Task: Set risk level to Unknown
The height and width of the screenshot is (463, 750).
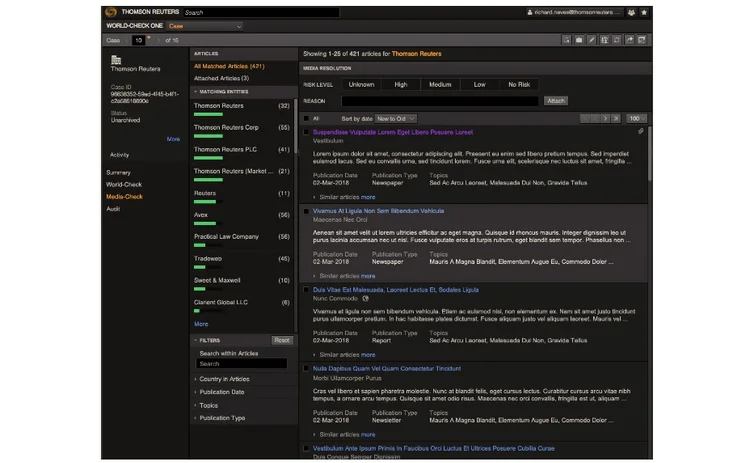Action: tap(361, 84)
